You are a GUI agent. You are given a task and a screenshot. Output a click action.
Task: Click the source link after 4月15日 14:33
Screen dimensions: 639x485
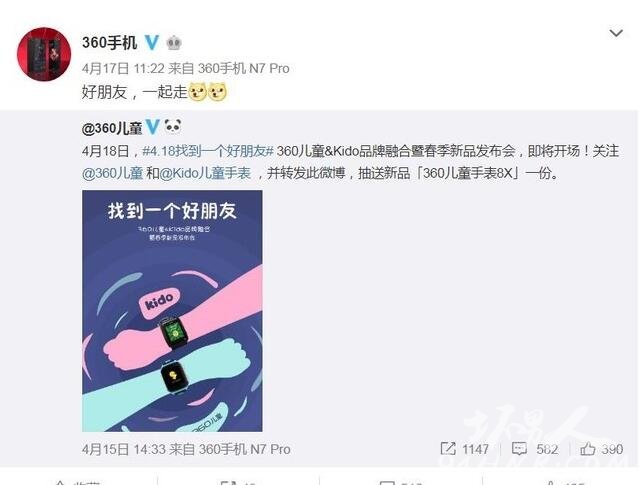coord(245,449)
